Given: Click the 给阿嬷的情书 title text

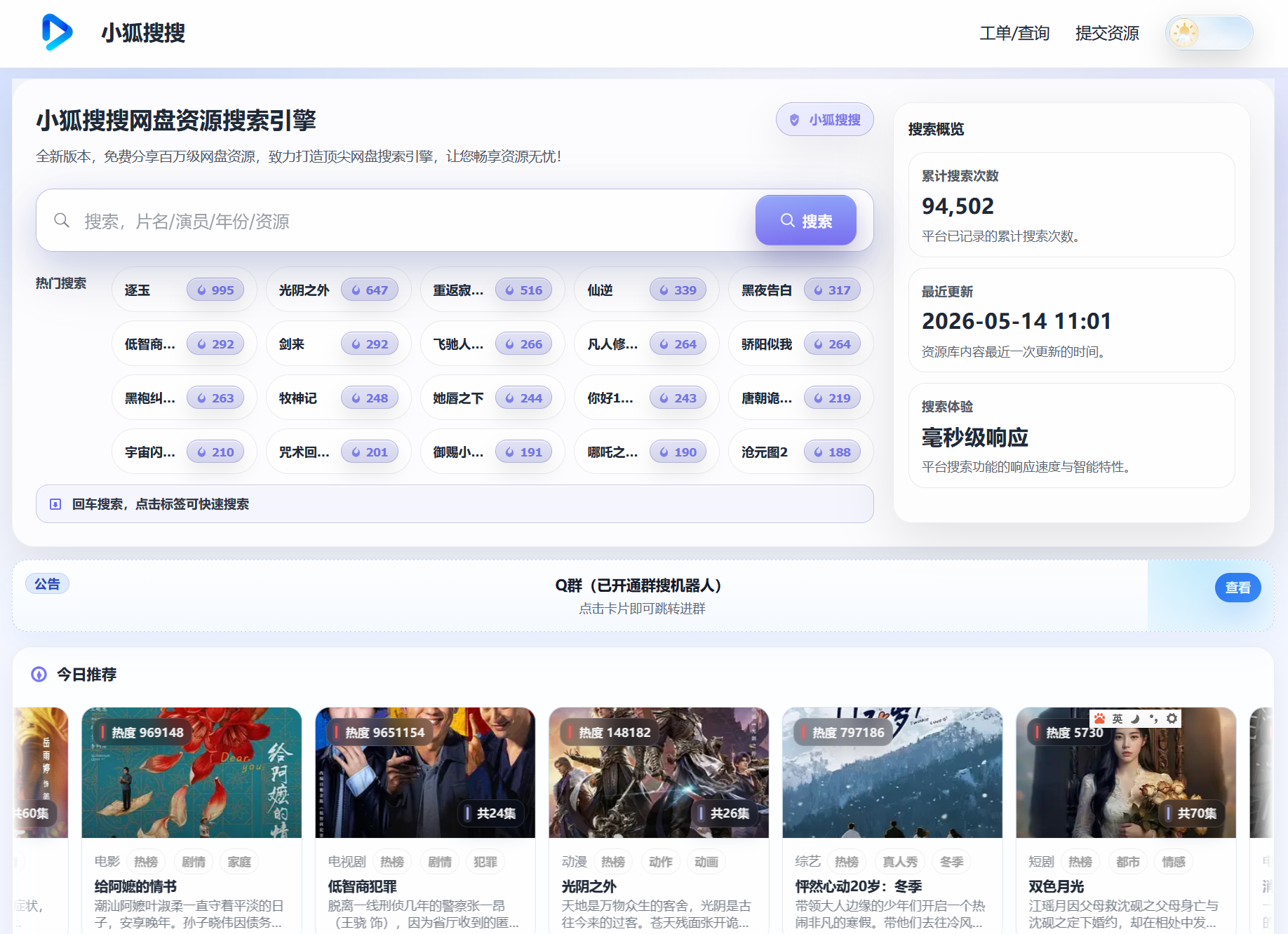Looking at the screenshot, I should (x=135, y=886).
